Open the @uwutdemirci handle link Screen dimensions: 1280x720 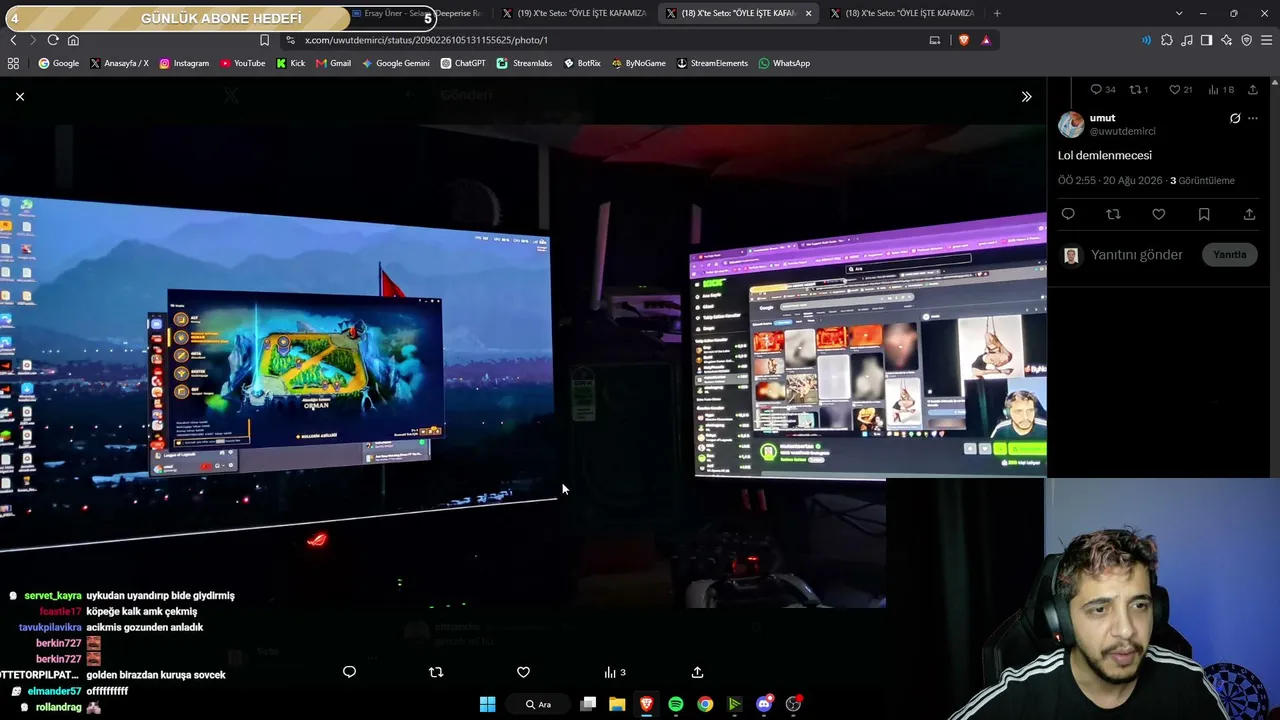(1122, 131)
